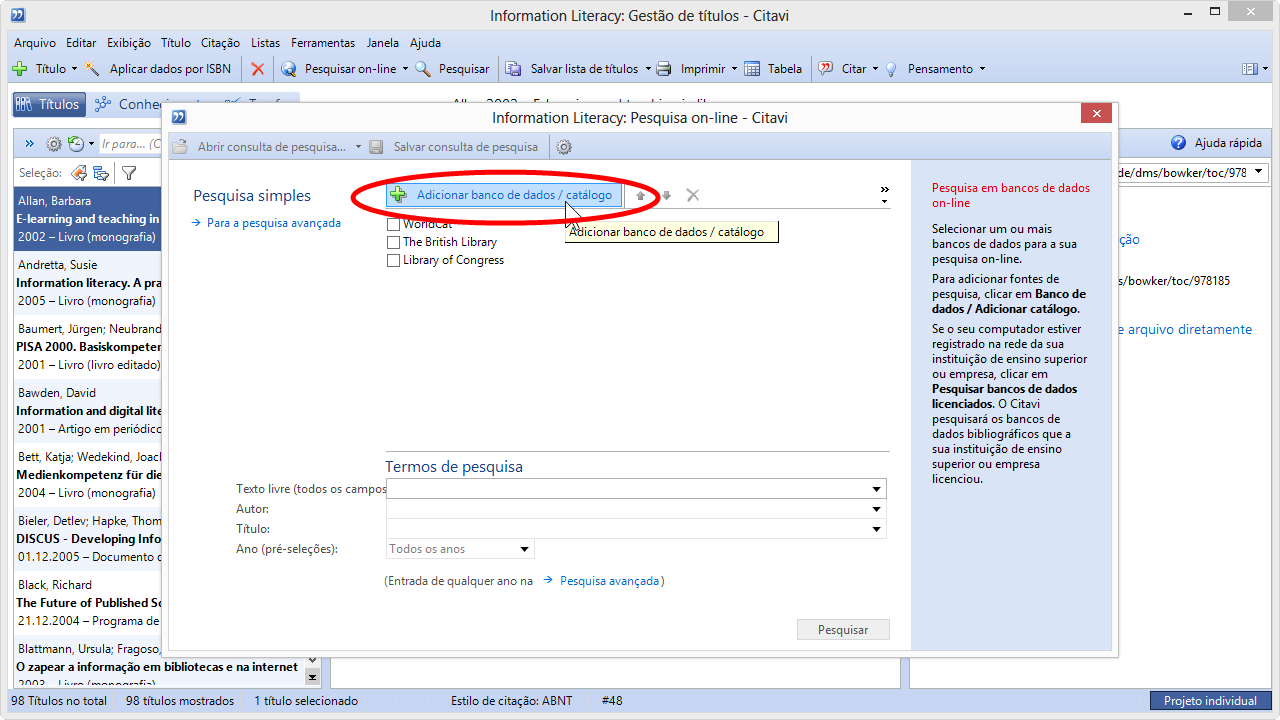Click the gear icon in Pesquisa on-line toolbar

(564, 147)
